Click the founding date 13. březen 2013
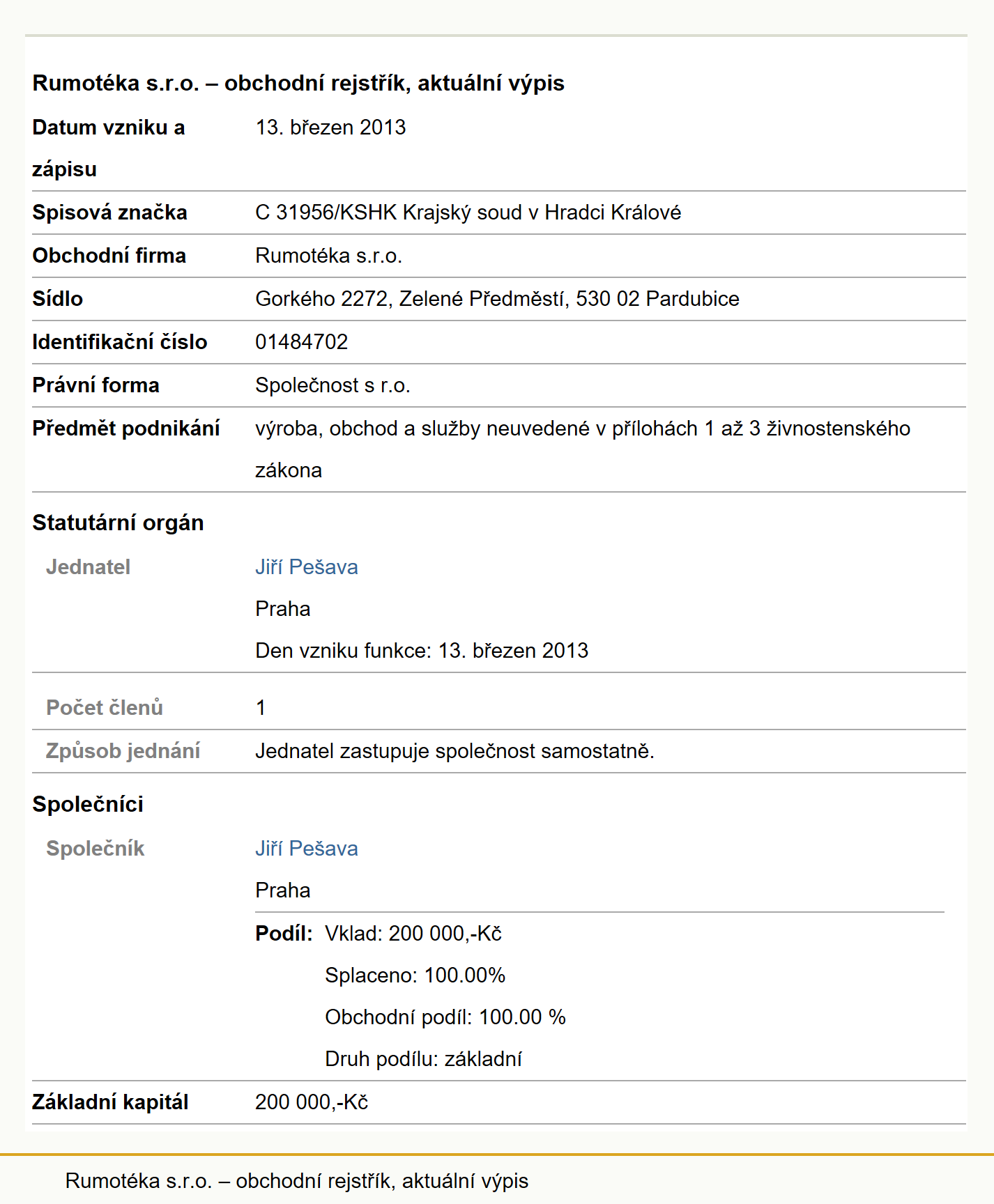Image resolution: width=994 pixels, height=1204 pixels. [330, 127]
